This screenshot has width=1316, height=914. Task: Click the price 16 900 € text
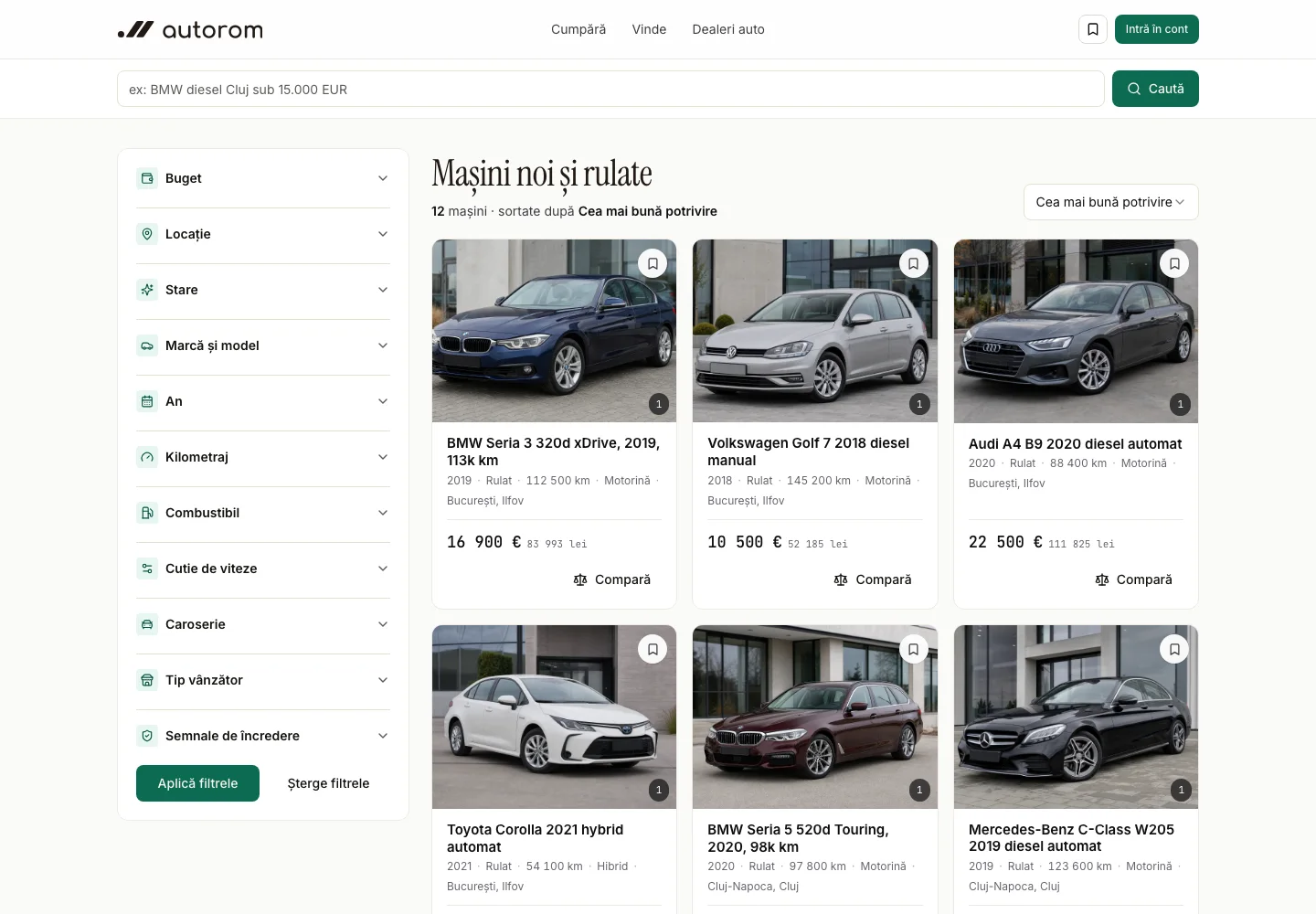[x=484, y=542]
